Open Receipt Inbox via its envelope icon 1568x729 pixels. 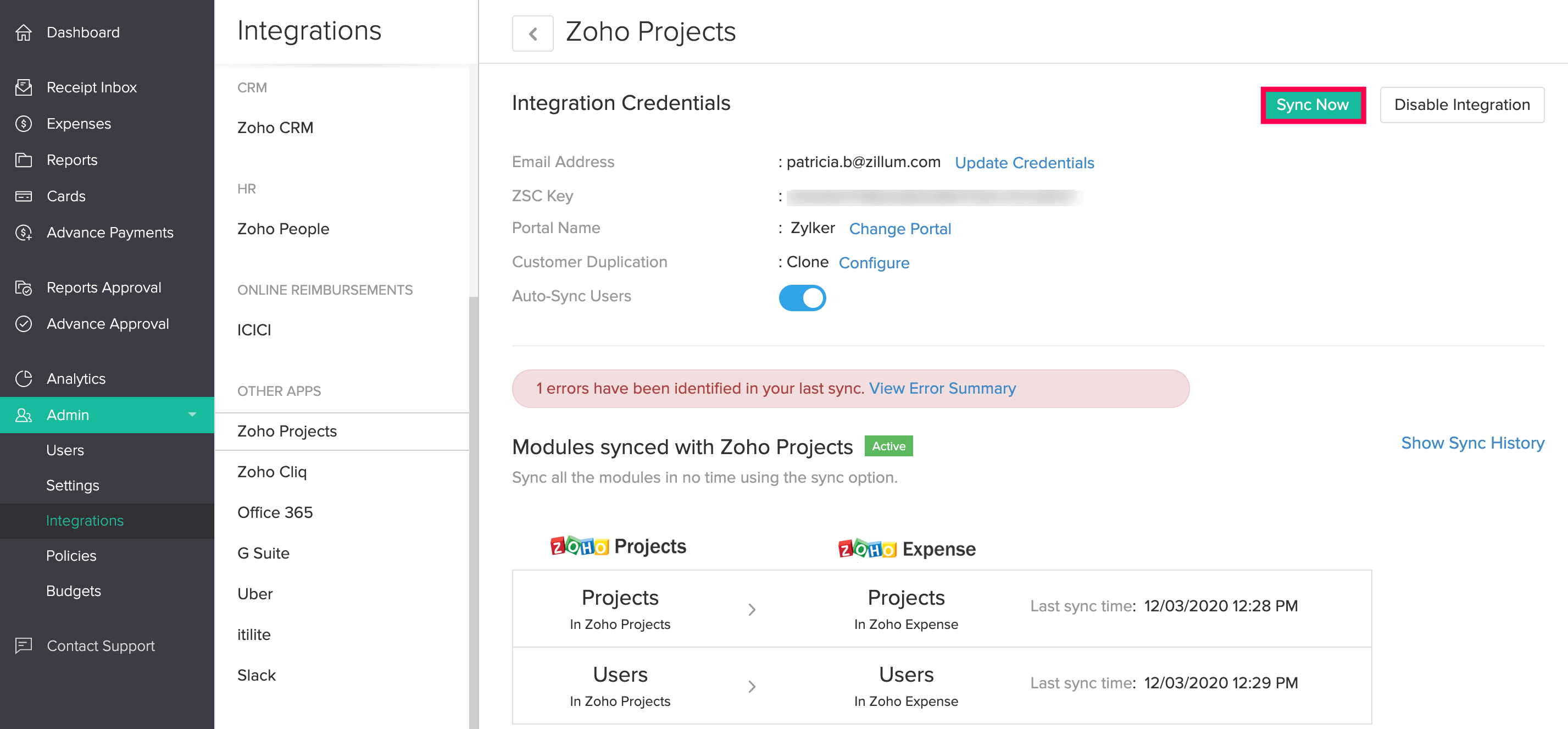click(24, 87)
